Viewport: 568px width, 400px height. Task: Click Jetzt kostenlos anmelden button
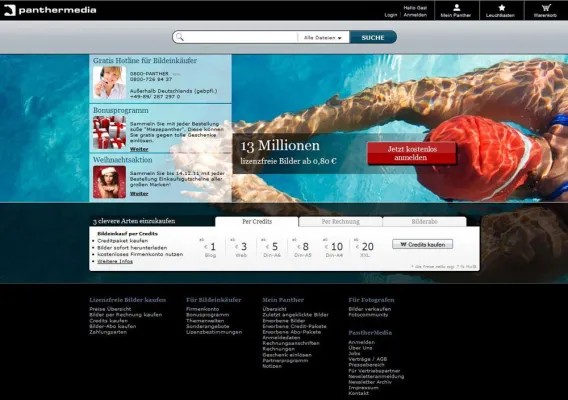click(x=412, y=153)
